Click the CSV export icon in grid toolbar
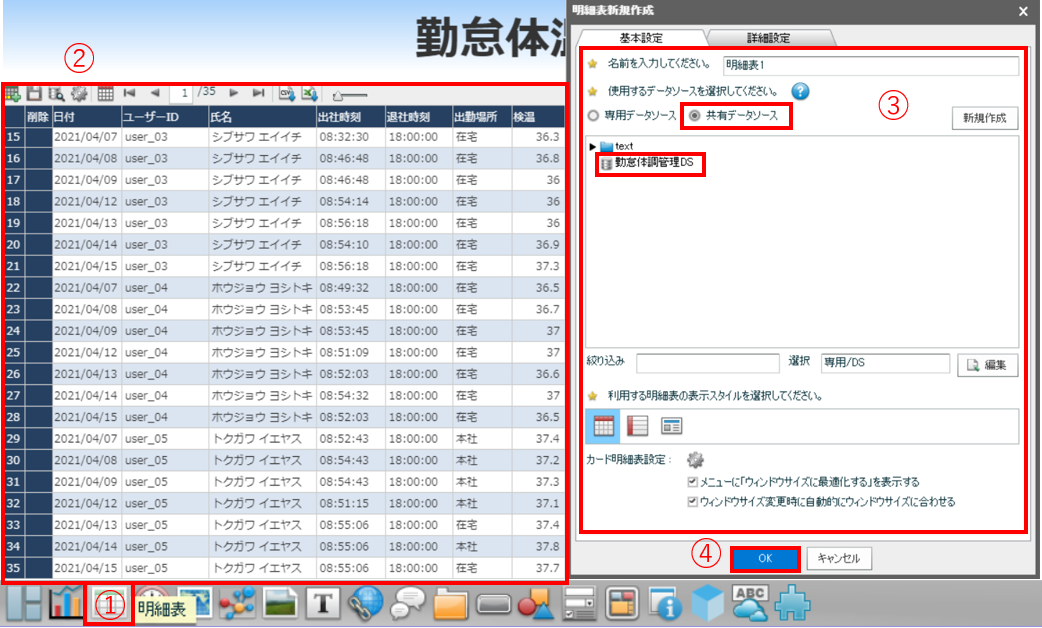1042x628 pixels. click(x=286, y=93)
